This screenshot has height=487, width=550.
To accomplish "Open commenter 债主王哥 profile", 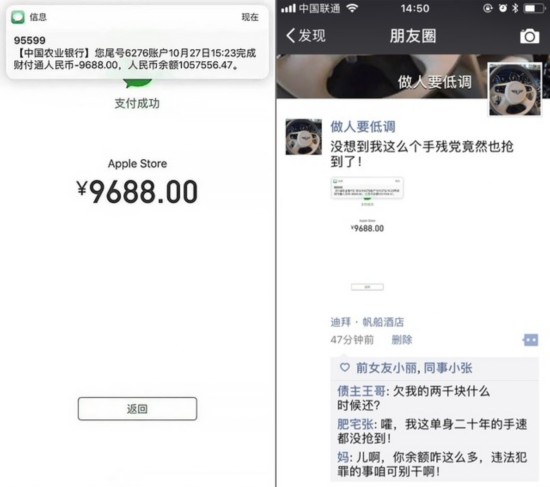I will click(x=361, y=391).
